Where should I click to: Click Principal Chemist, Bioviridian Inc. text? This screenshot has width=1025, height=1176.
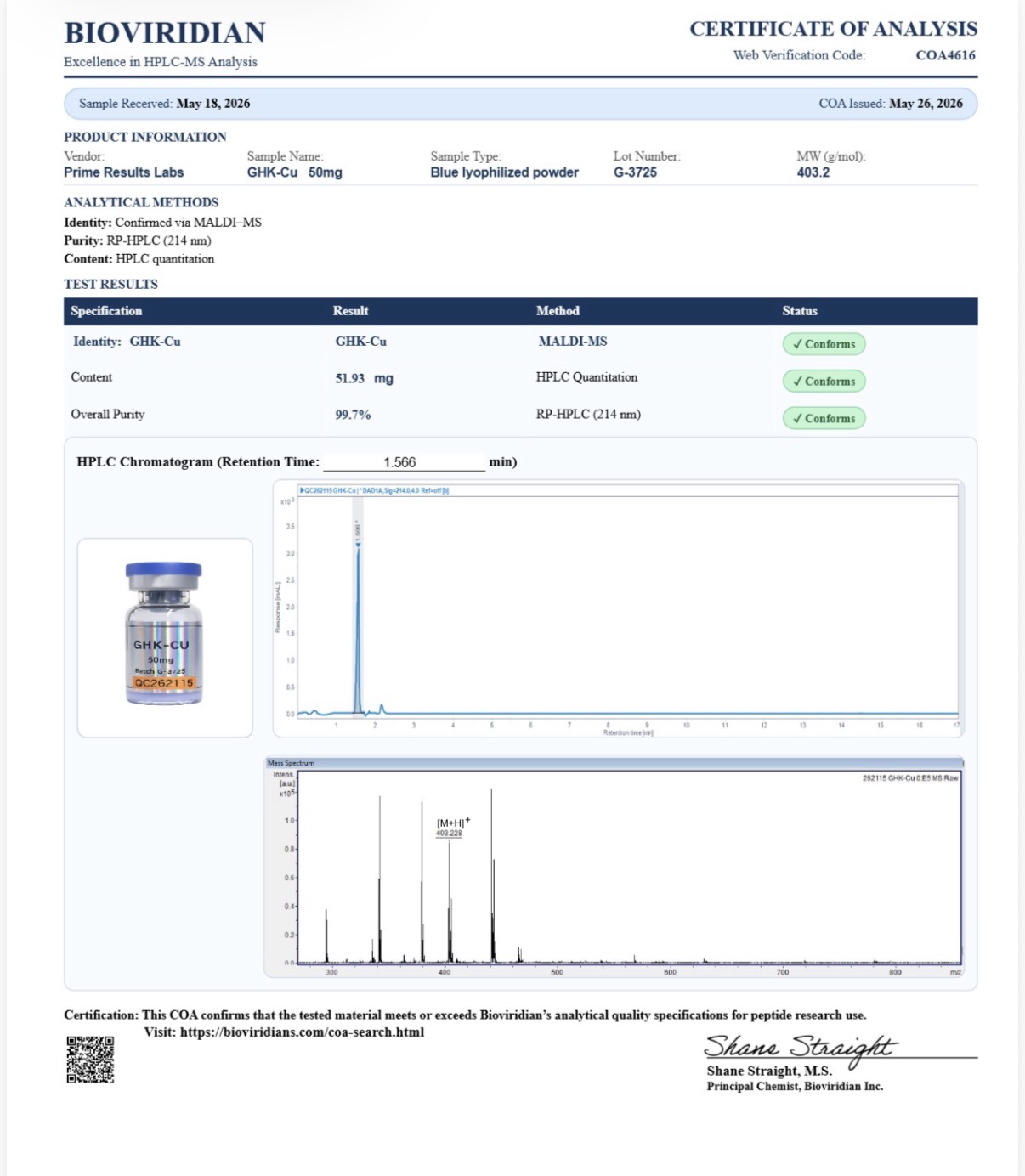click(x=795, y=1087)
